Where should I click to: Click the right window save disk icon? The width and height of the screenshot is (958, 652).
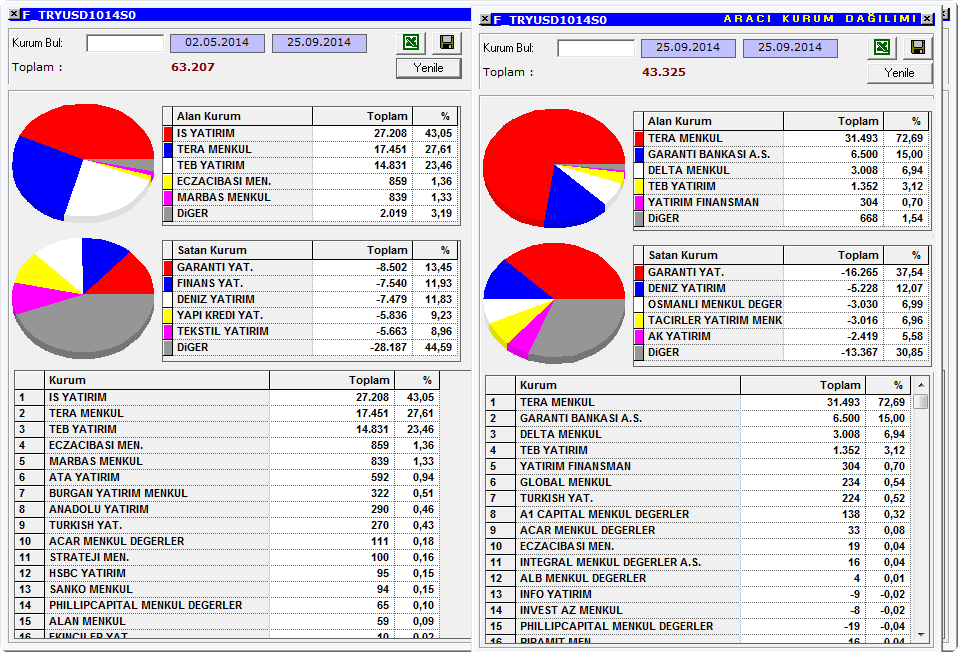click(x=918, y=47)
